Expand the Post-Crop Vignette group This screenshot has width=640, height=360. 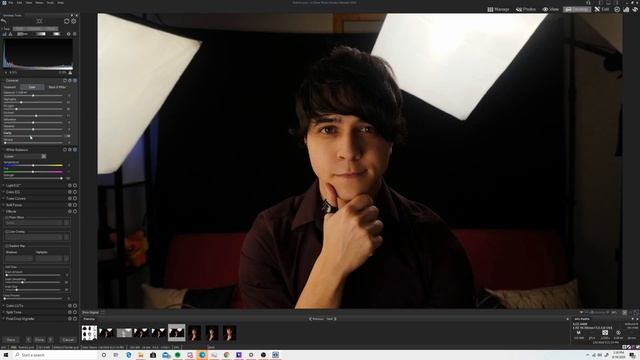pos(3,319)
